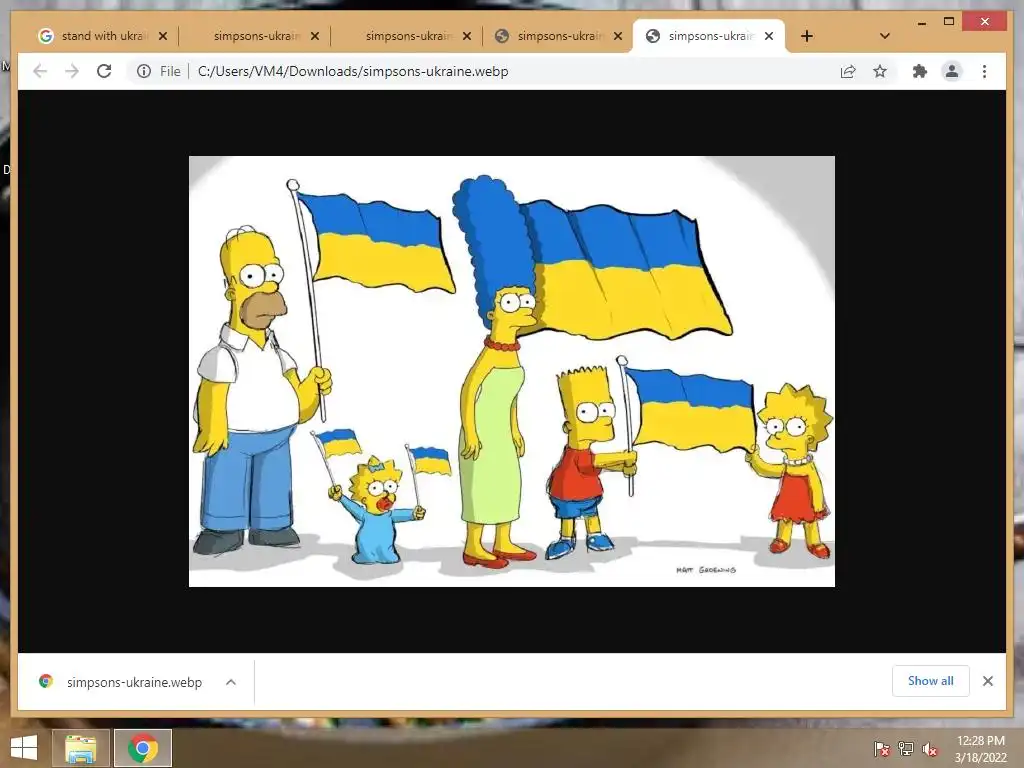The width and height of the screenshot is (1024, 768).
Task: Close the downloads bar
Action: tap(987, 681)
